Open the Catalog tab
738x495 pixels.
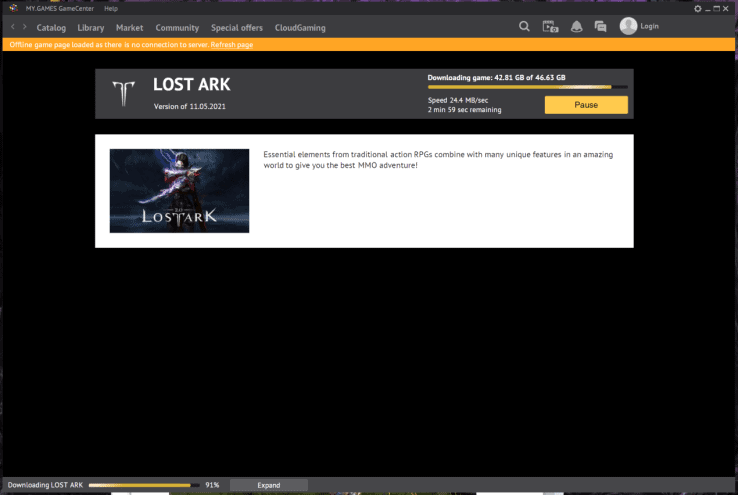click(x=51, y=28)
